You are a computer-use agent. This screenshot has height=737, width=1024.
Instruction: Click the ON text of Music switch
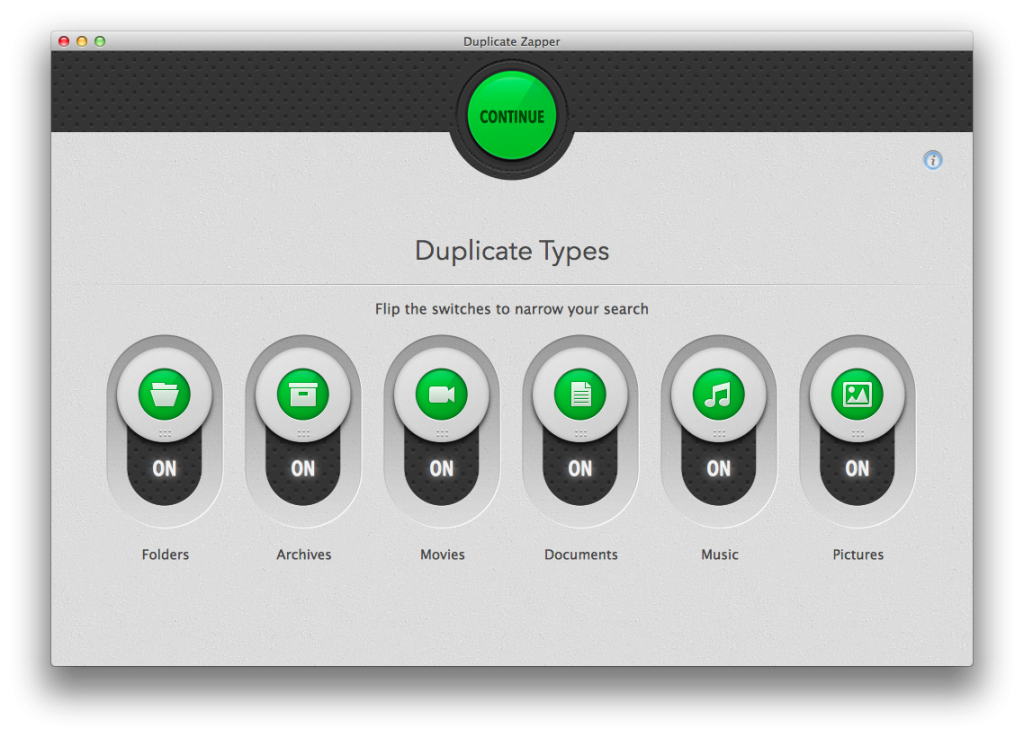click(718, 468)
